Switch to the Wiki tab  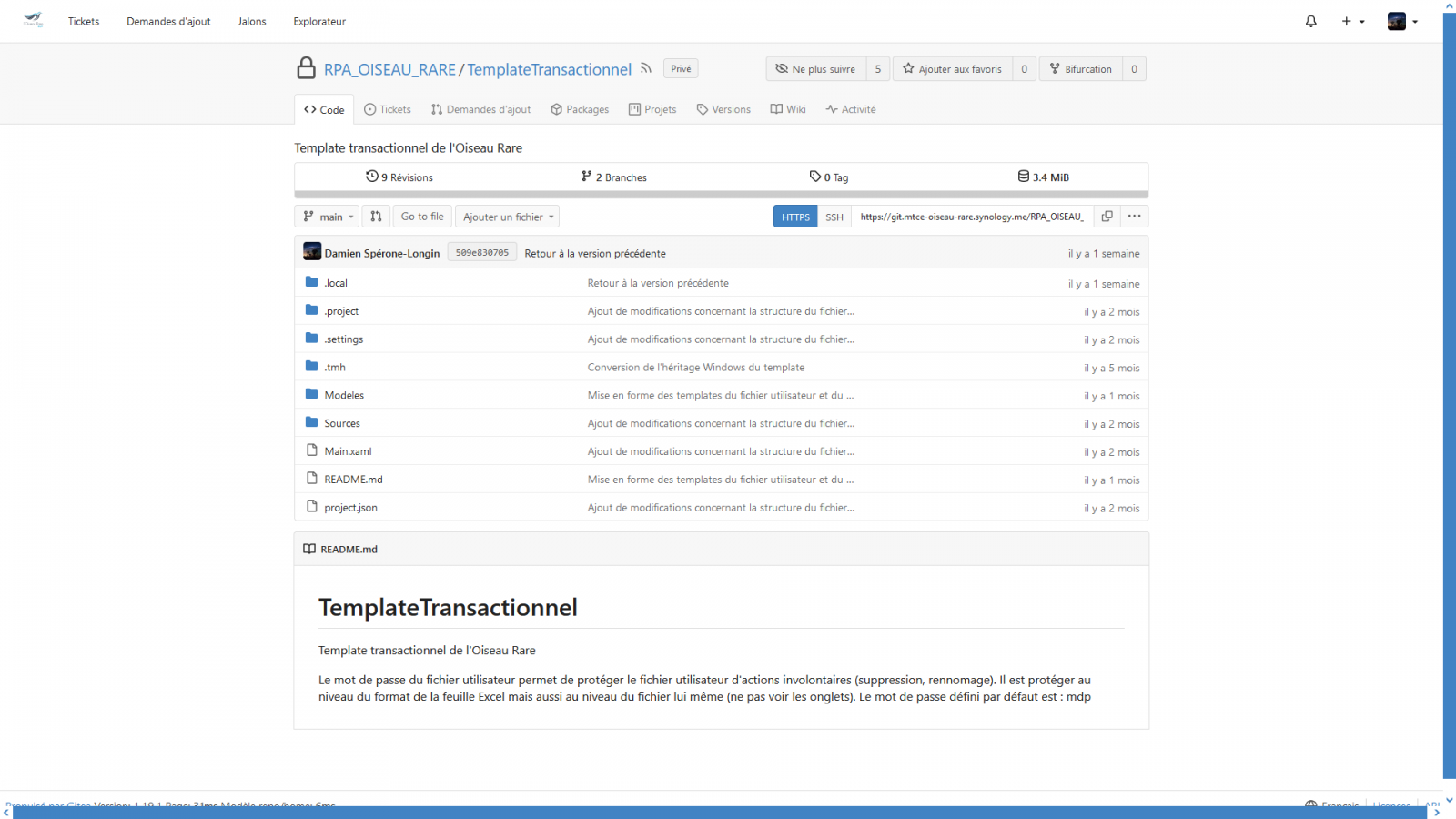(788, 109)
